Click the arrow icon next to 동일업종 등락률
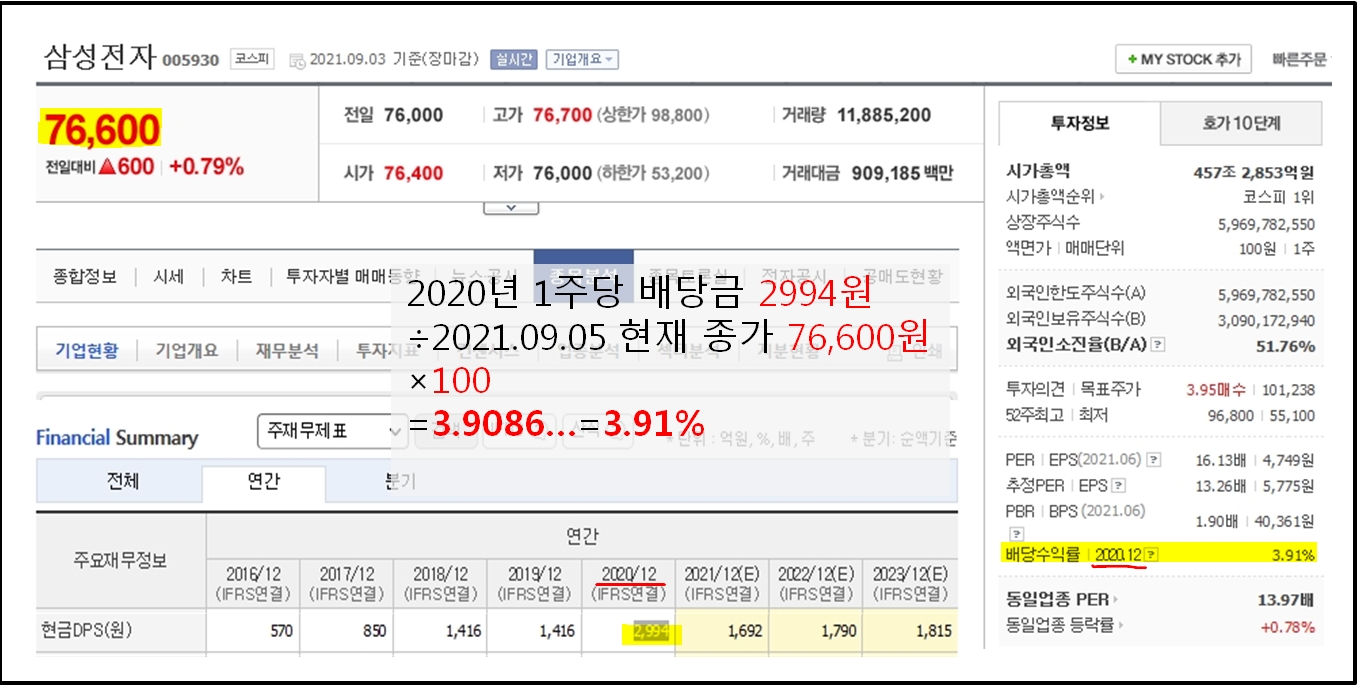The image size is (1359, 686). (x=1122, y=626)
